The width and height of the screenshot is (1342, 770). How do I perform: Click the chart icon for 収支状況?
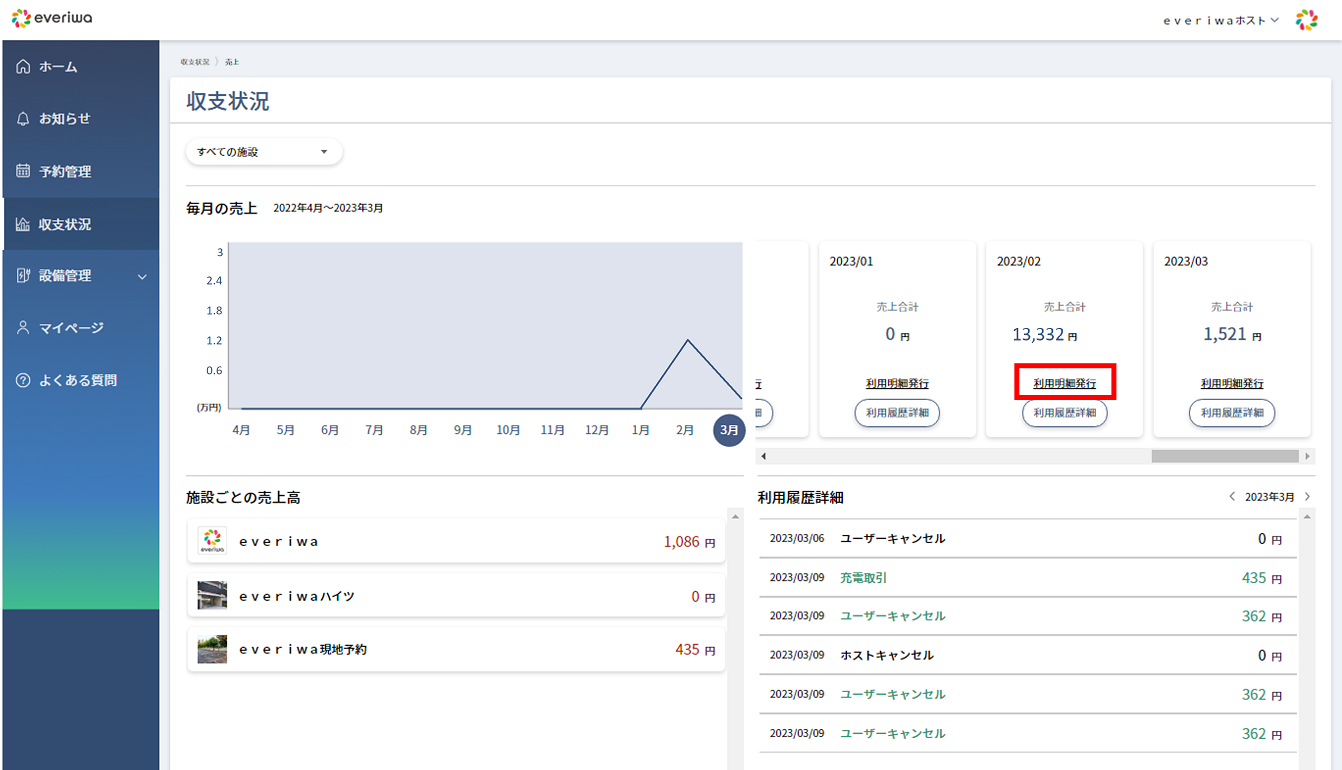pyautogui.click(x=23, y=224)
